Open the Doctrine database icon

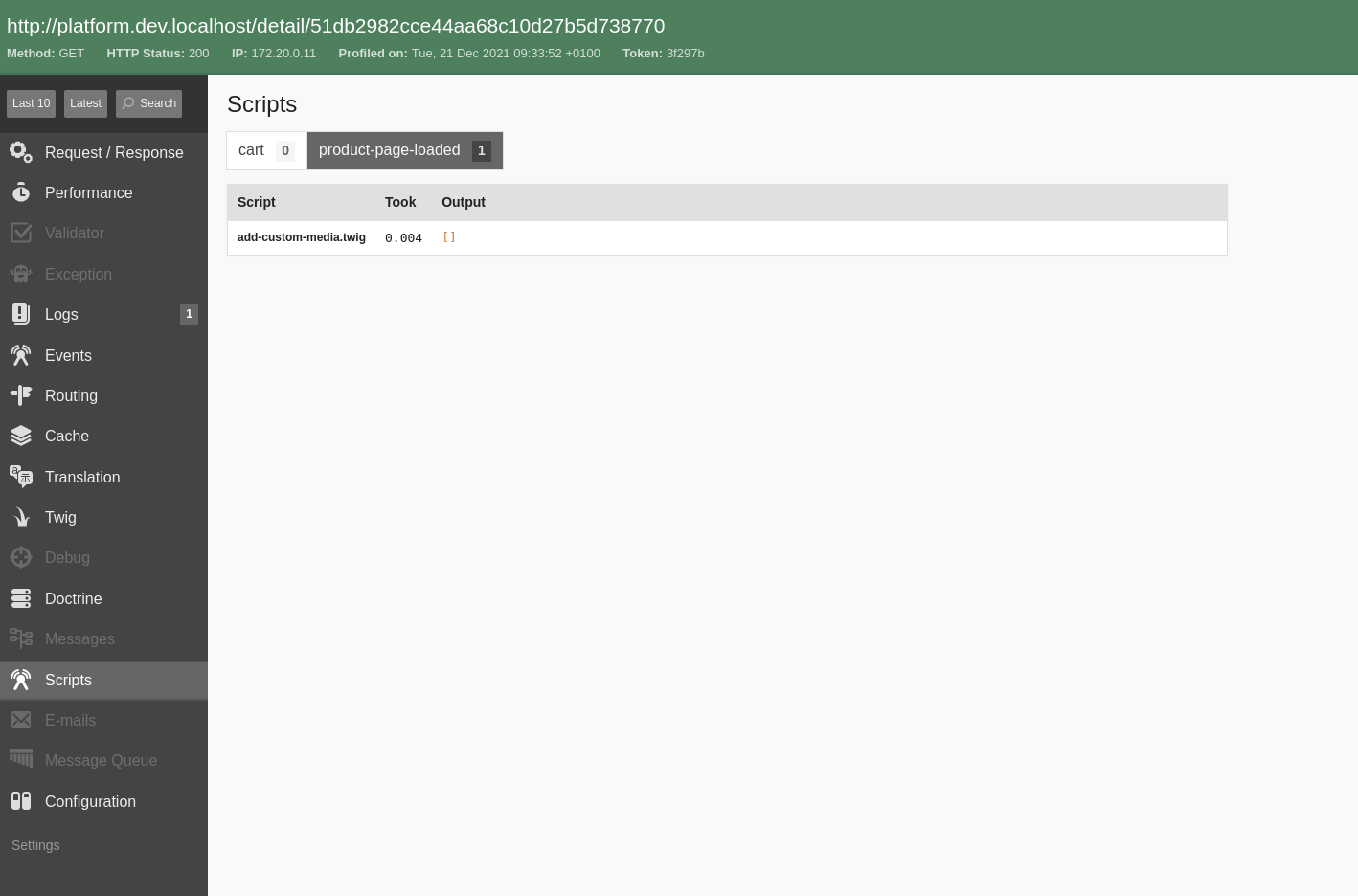pyautogui.click(x=21, y=598)
